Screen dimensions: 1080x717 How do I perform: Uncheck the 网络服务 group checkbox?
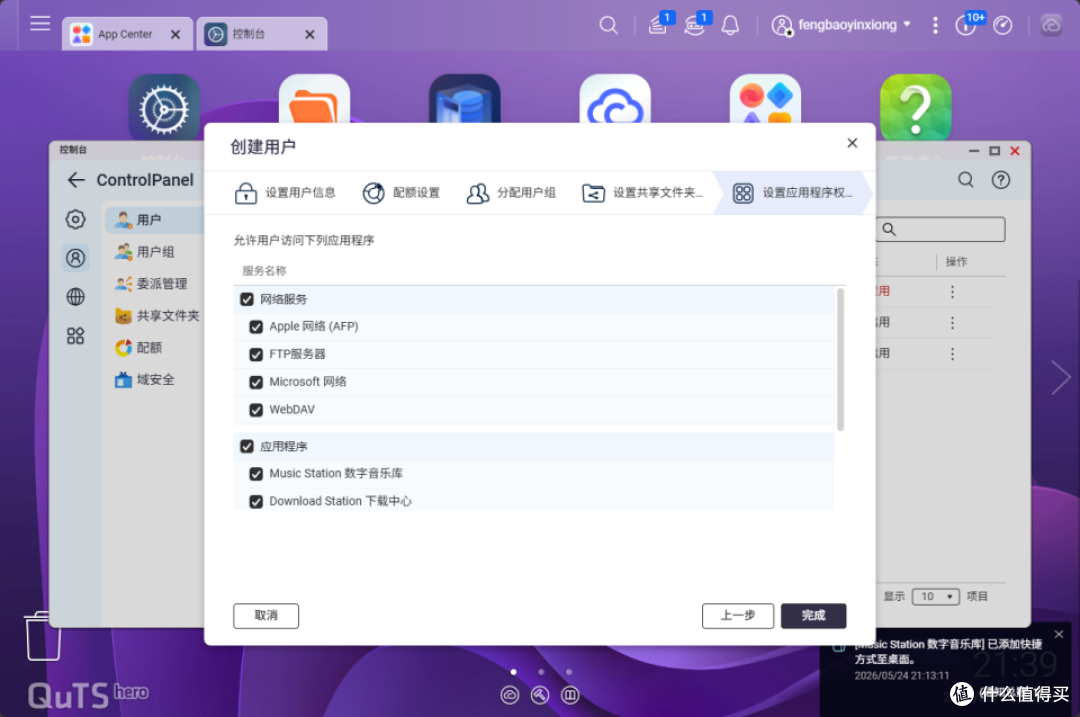click(247, 299)
